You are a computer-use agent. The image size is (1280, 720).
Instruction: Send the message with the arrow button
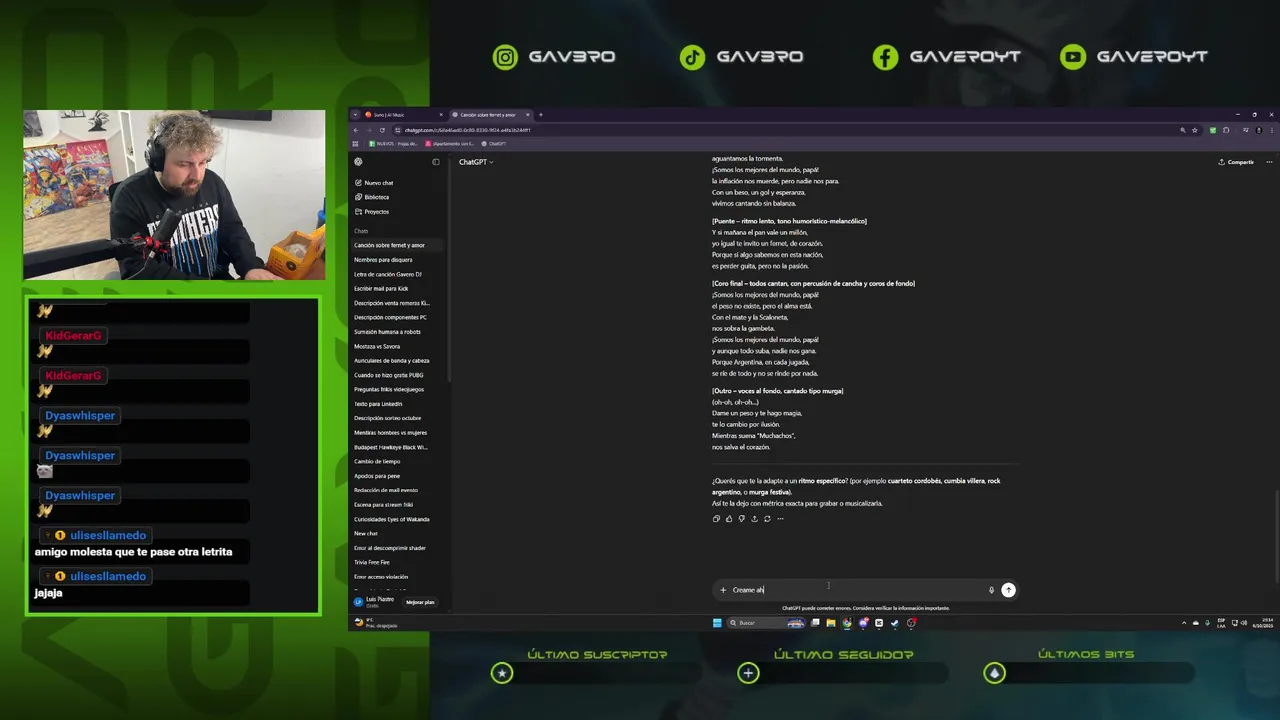(x=1008, y=590)
